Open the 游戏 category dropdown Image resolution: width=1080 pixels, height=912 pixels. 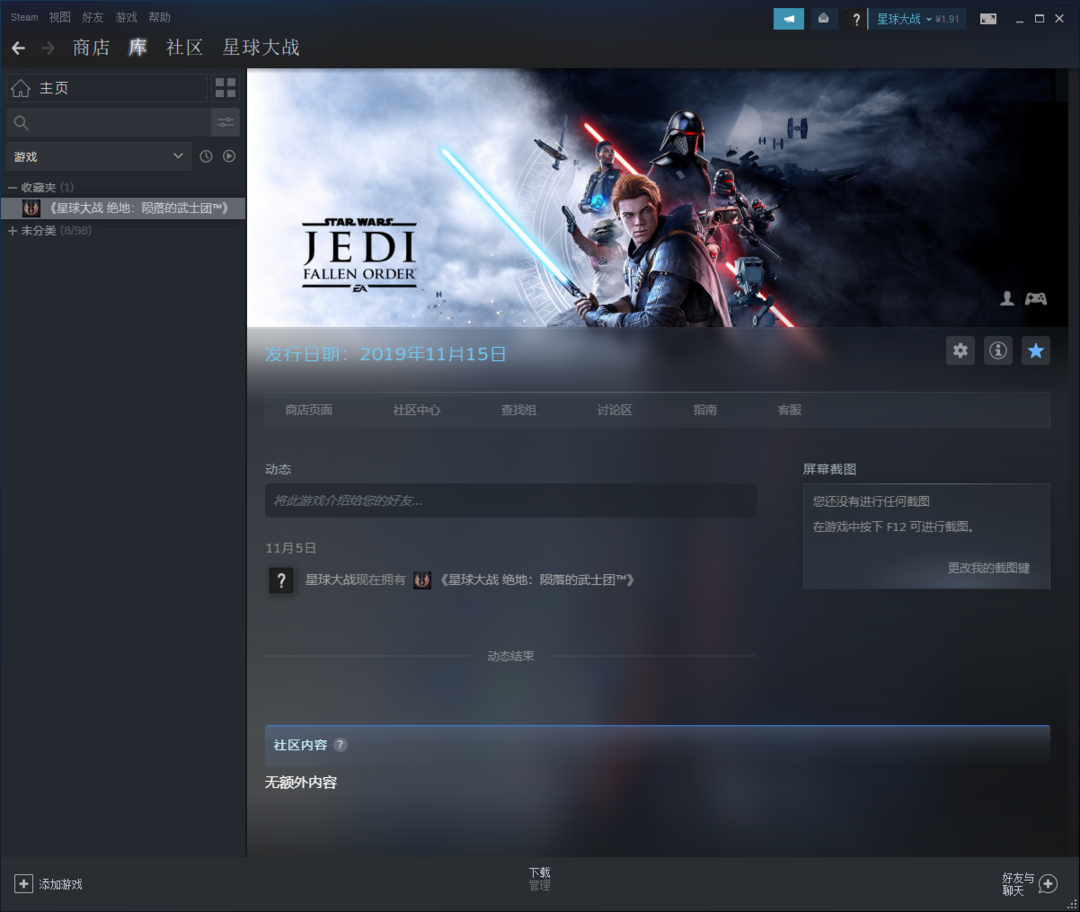pyautogui.click(x=98, y=156)
